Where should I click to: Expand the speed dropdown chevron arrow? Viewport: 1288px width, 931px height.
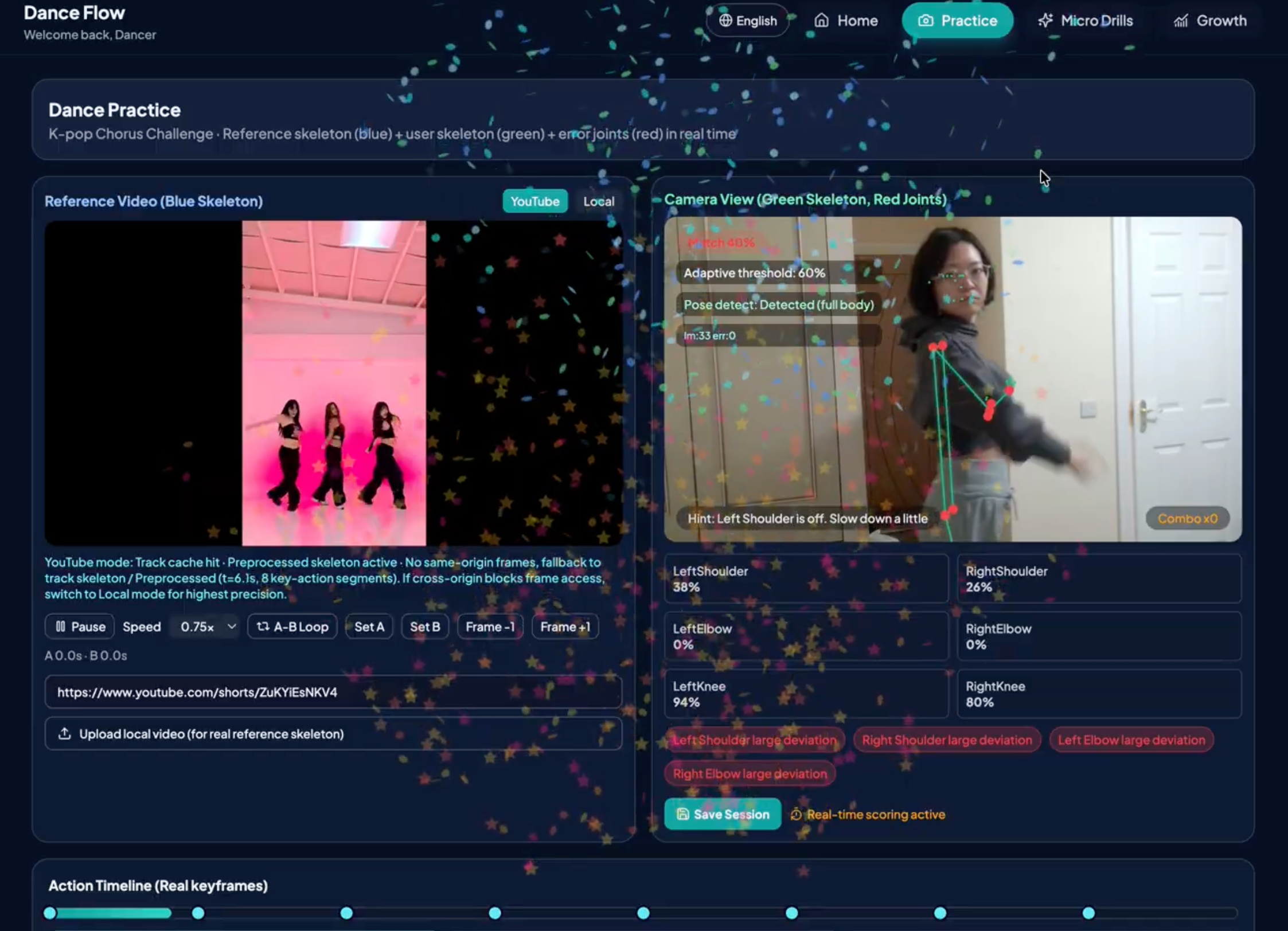(231, 627)
